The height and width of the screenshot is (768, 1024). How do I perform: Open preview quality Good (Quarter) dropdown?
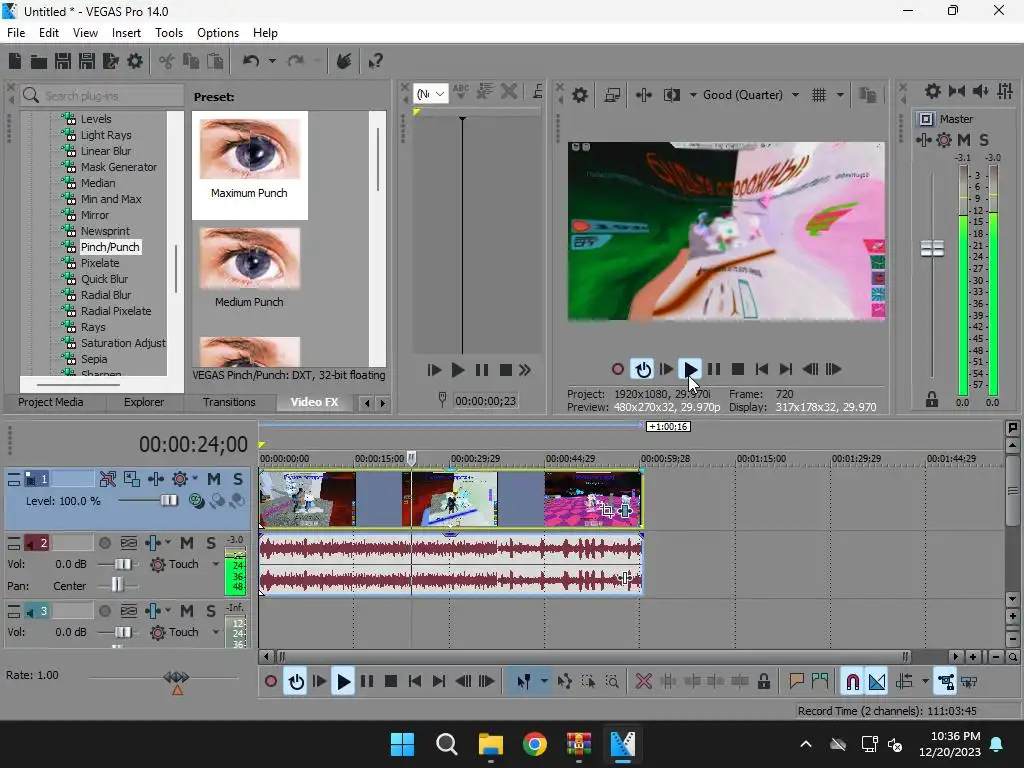point(751,95)
